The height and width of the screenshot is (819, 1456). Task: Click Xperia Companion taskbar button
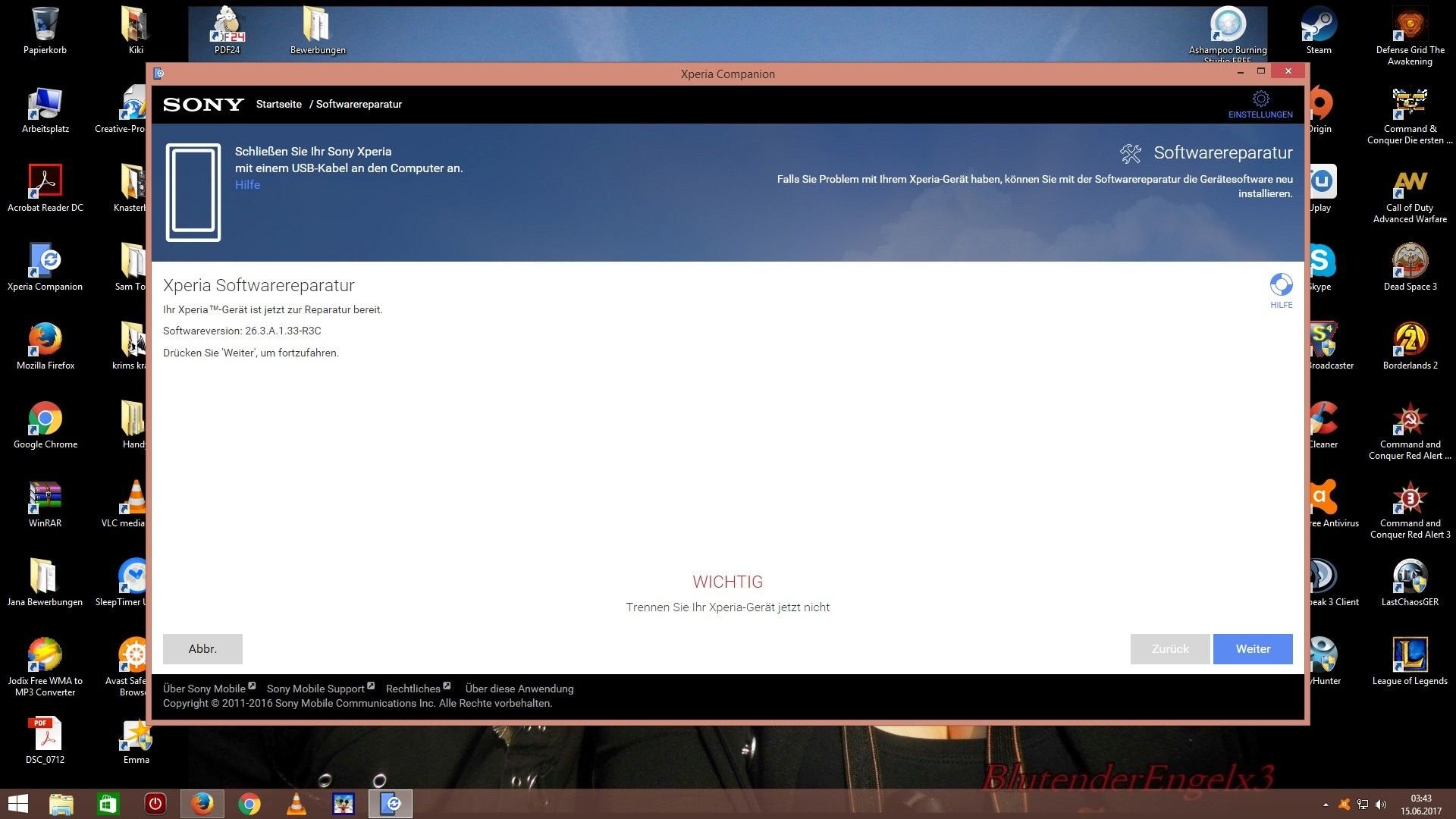pyautogui.click(x=391, y=804)
